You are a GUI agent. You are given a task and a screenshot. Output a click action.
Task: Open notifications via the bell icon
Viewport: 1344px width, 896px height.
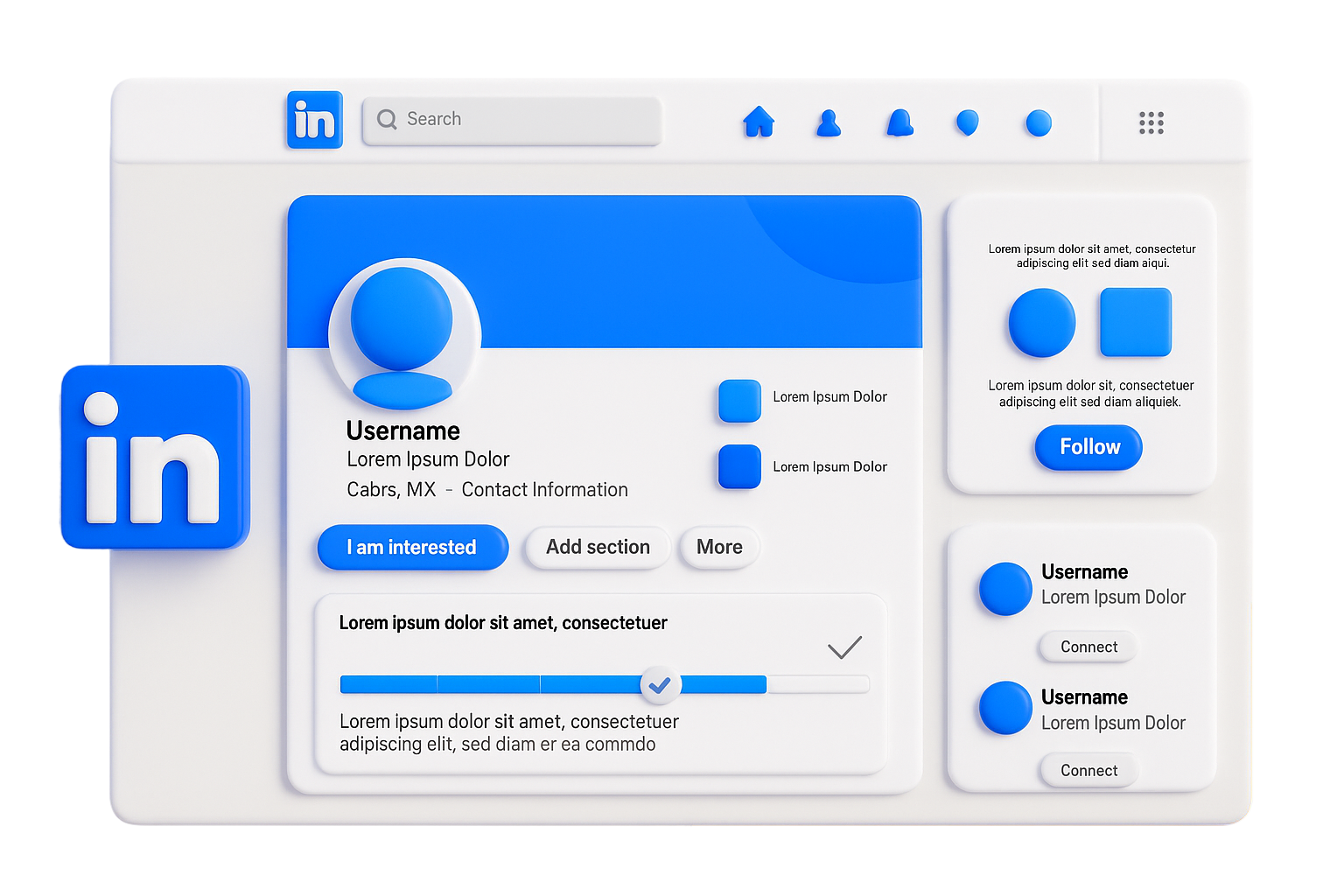[898, 123]
